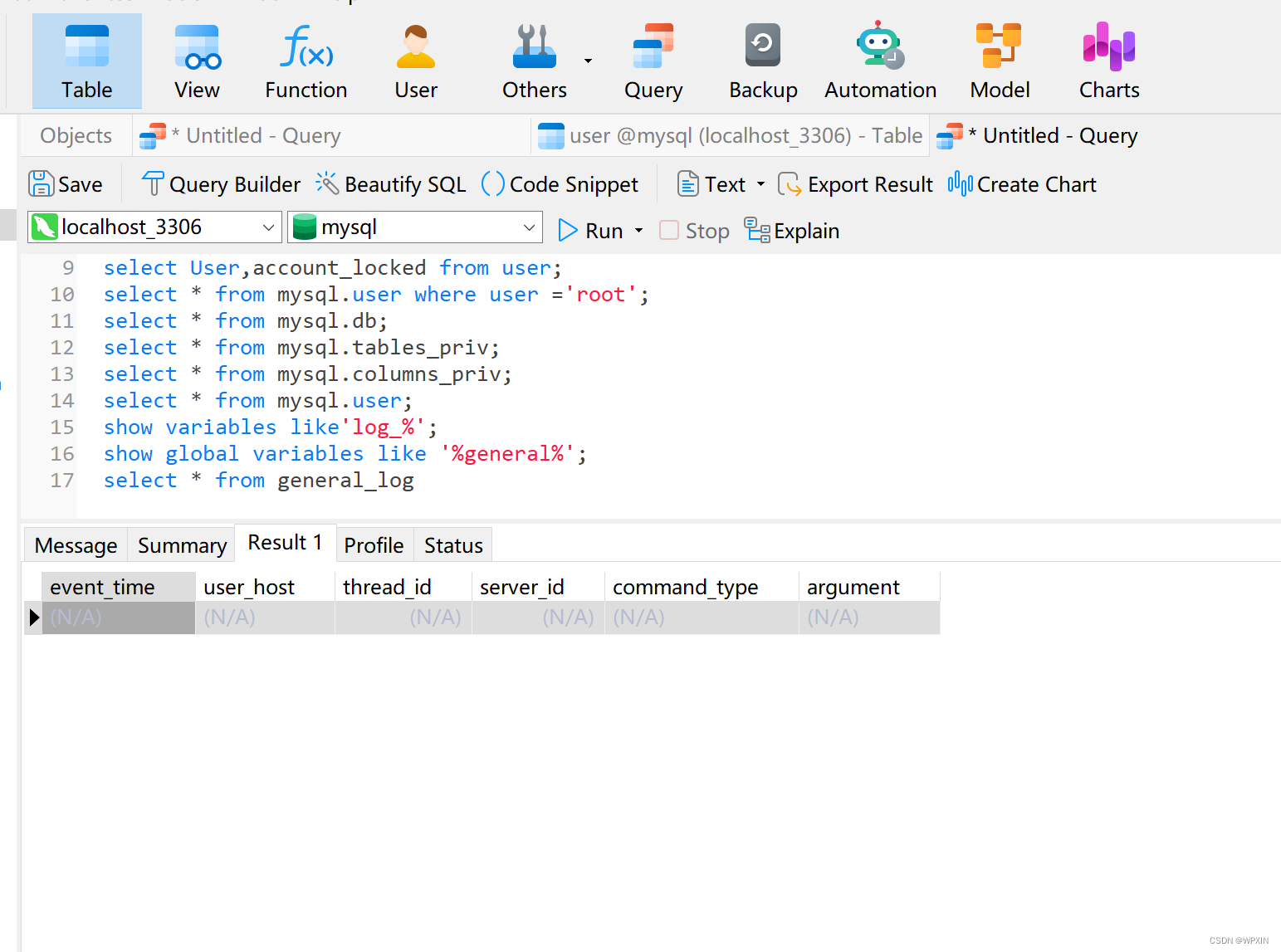The height and width of the screenshot is (952, 1281).
Task: Click the Save button
Action: click(66, 184)
